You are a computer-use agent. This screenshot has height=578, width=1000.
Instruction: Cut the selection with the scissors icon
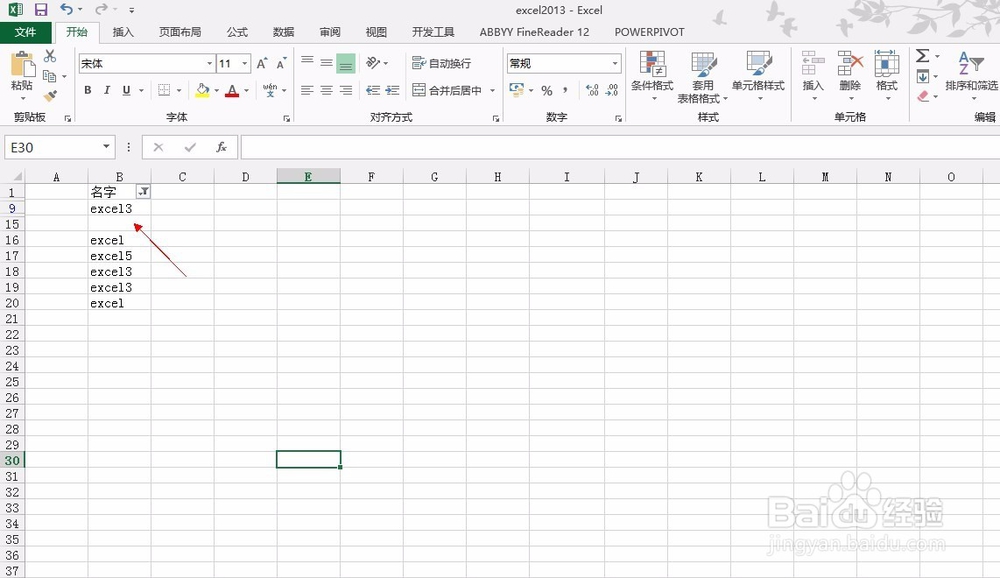tap(50, 56)
